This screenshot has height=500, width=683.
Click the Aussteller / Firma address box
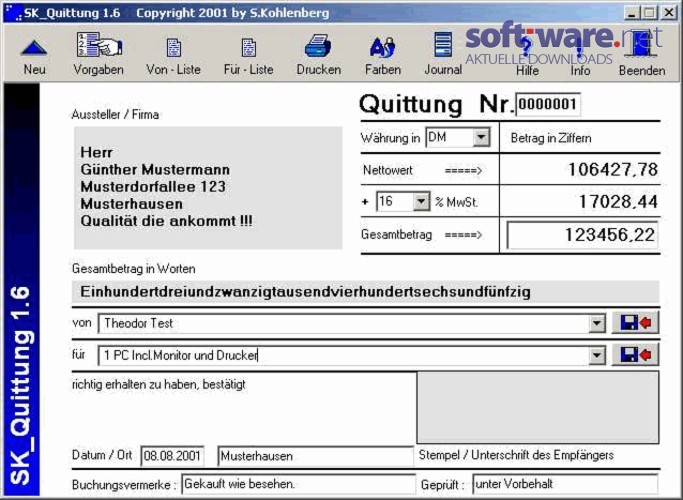click(x=208, y=188)
